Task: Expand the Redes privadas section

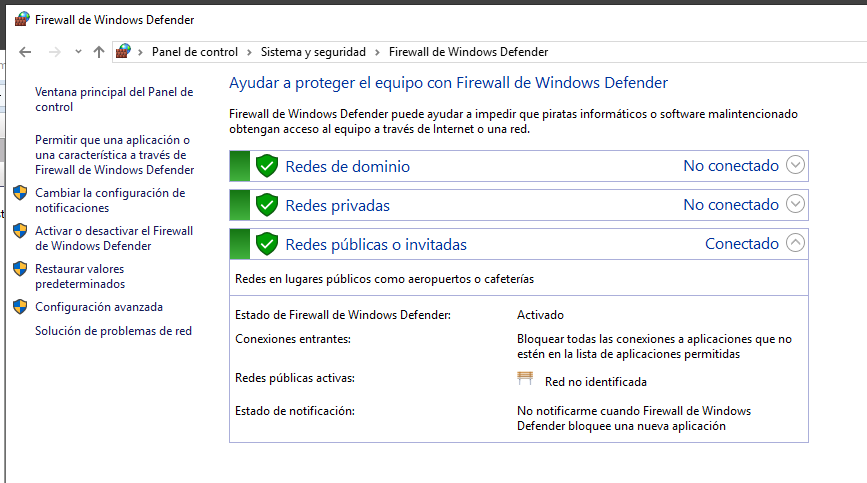Action: click(x=795, y=204)
